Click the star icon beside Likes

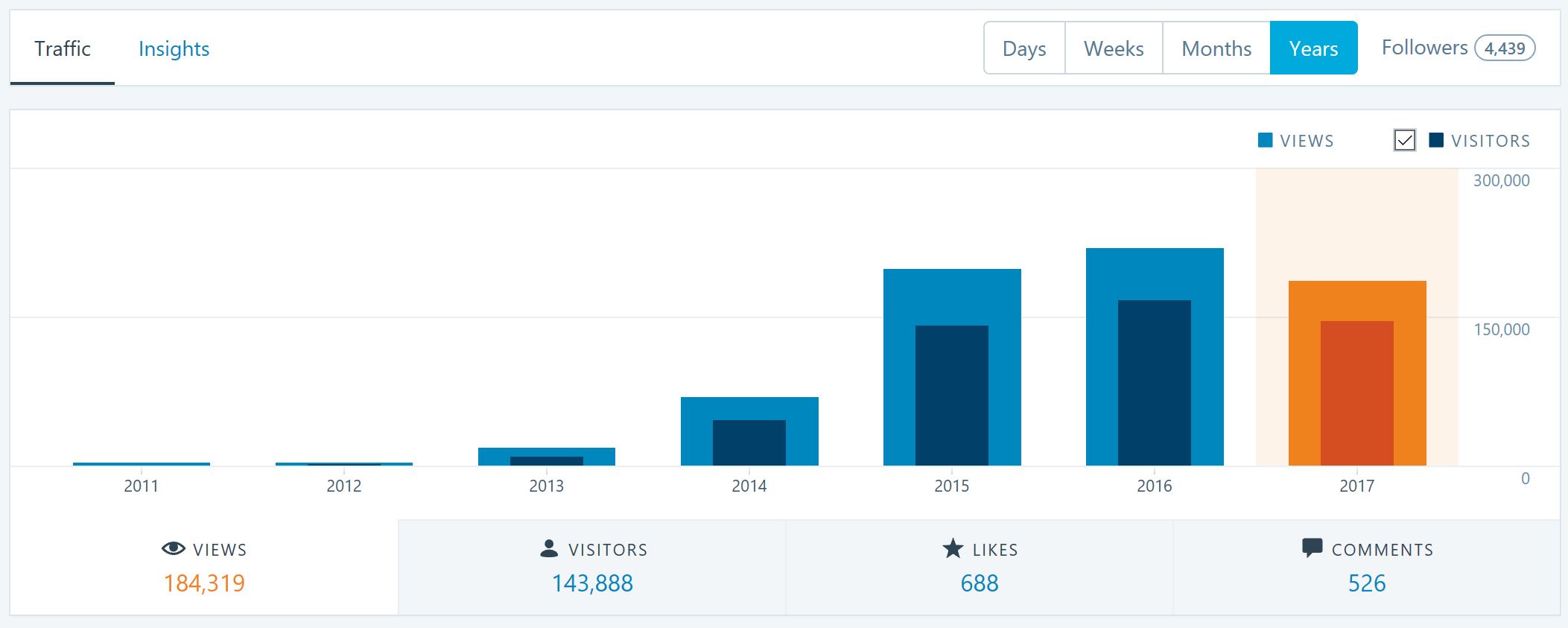coord(953,549)
